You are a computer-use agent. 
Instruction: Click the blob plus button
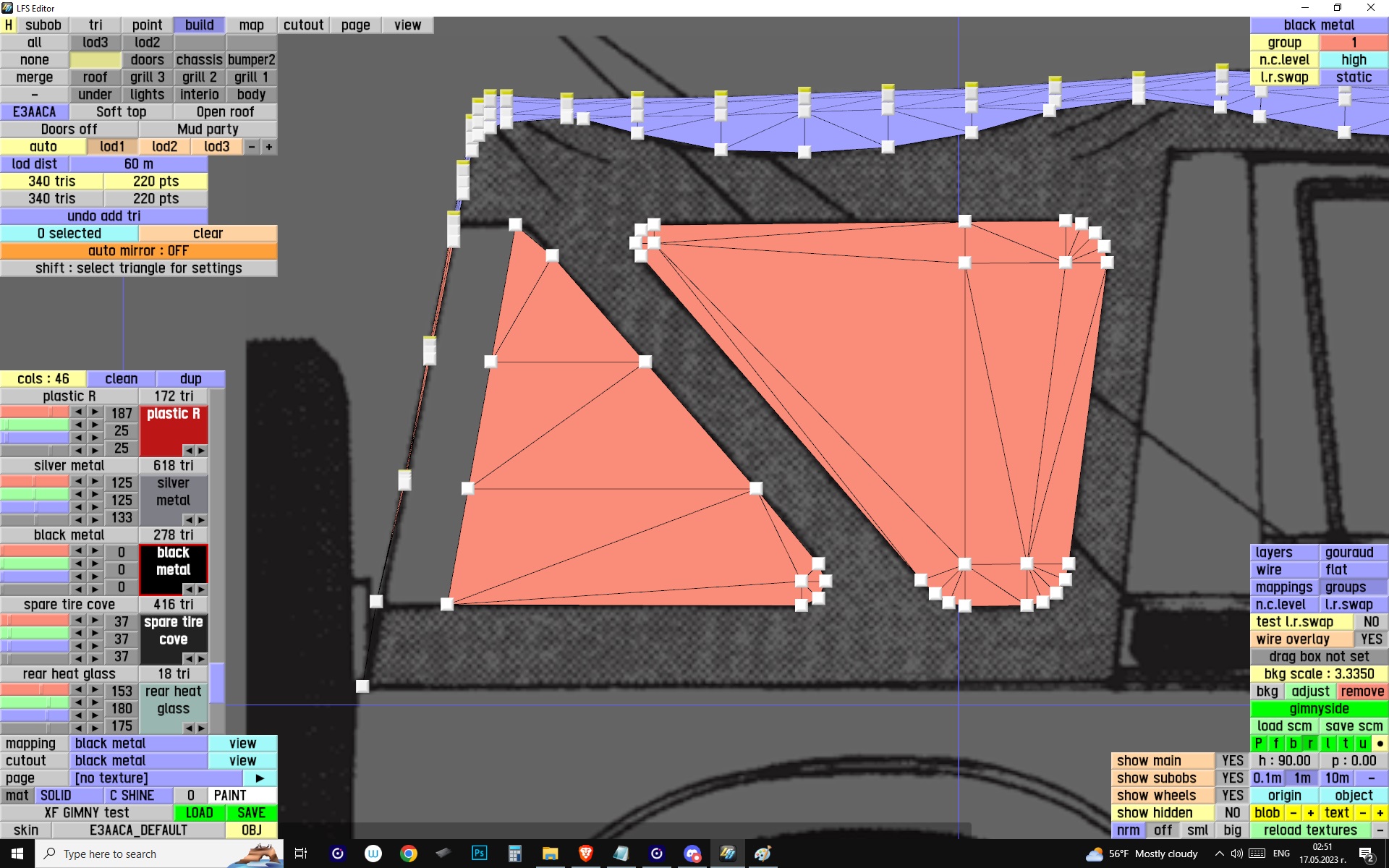1310,813
